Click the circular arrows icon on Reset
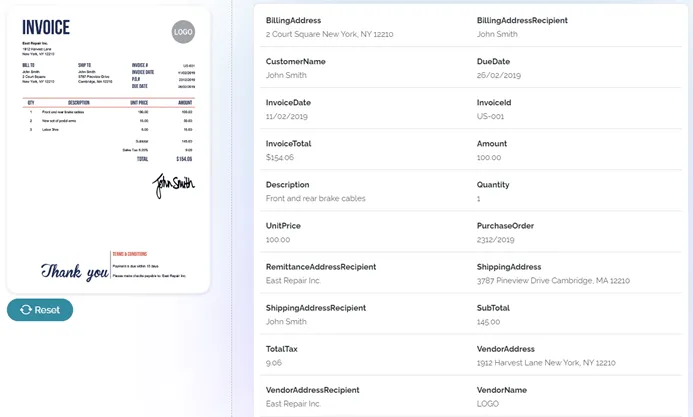The width and height of the screenshot is (693, 417). pos(26,310)
